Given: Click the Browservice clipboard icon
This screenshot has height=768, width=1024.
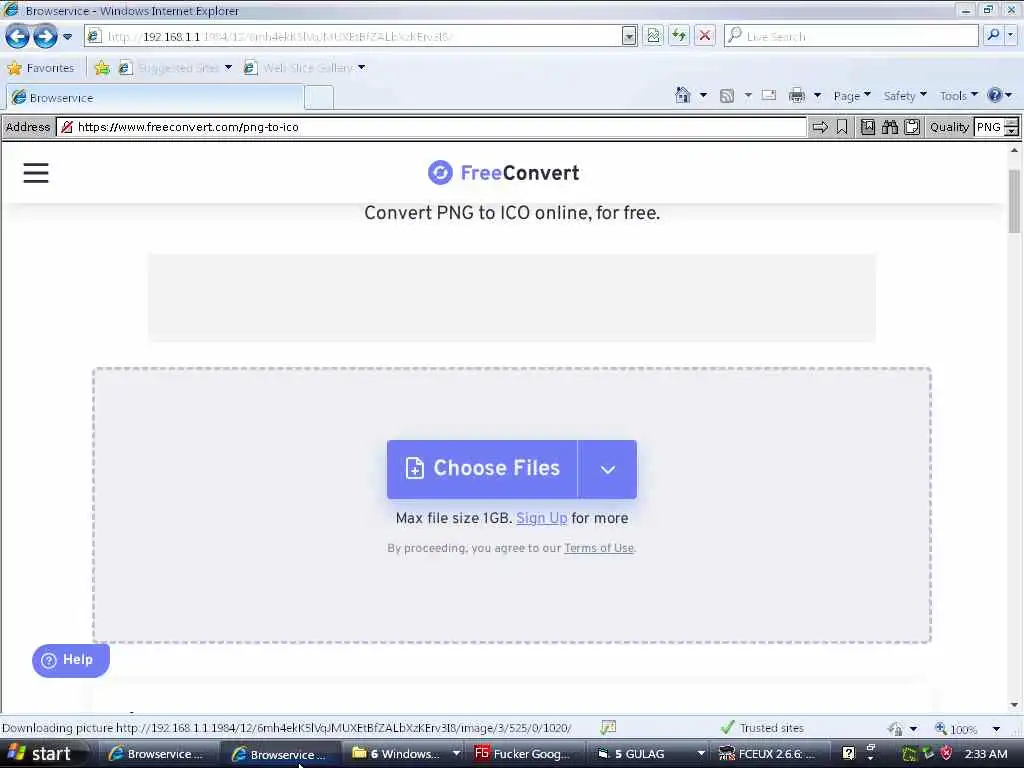Looking at the screenshot, I should pyautogui.click(x=912, y=127).
